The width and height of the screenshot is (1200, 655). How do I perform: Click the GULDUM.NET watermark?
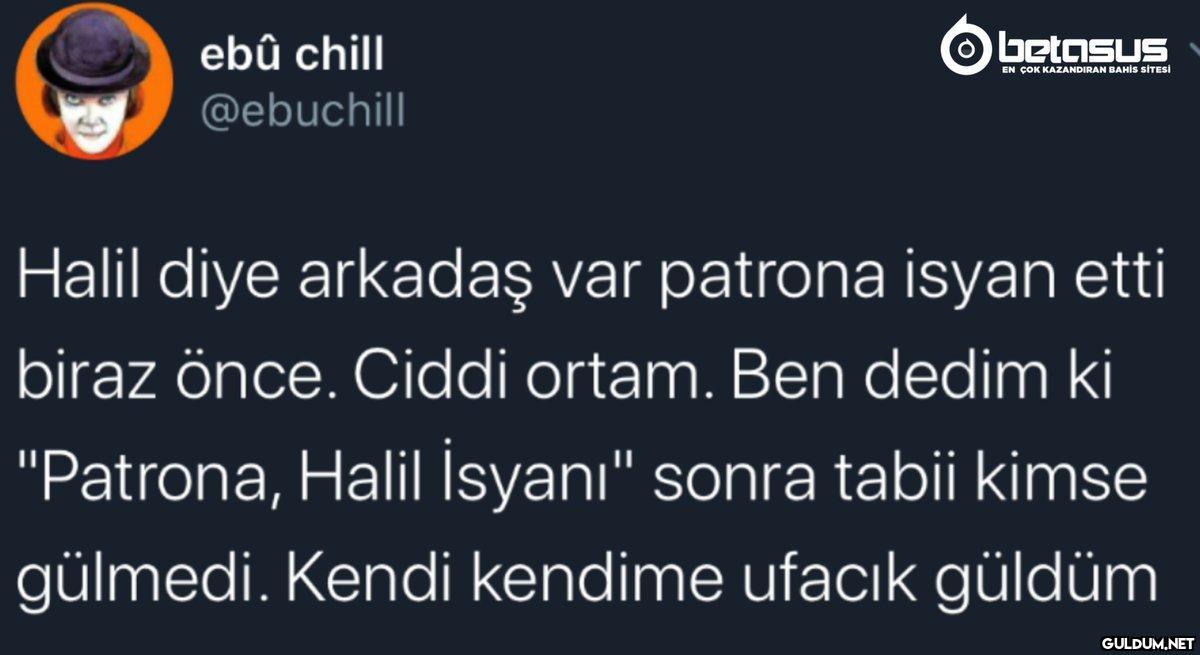[1147, 641]
